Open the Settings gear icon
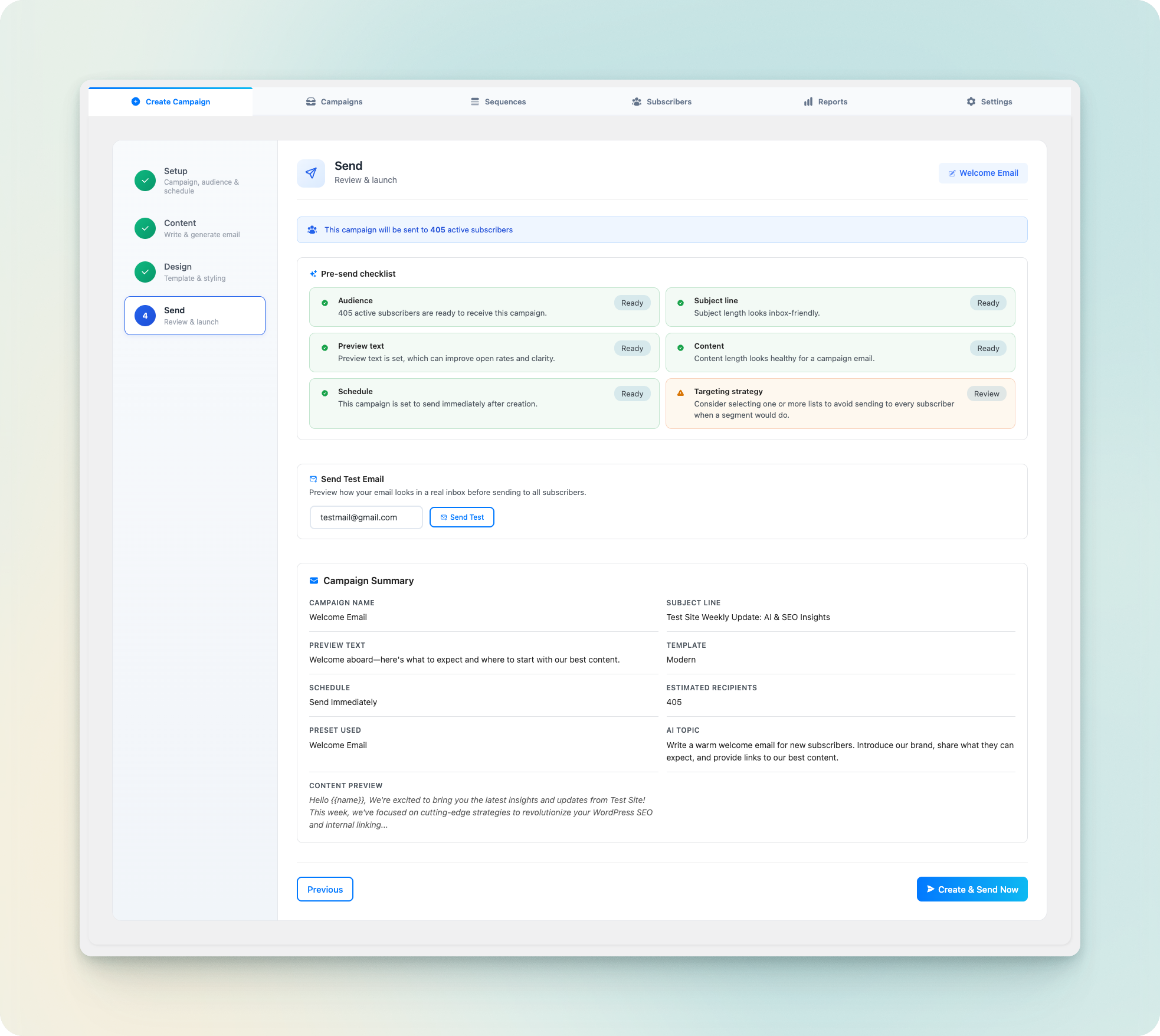The image size is (1160, 1036). [971, 101]
